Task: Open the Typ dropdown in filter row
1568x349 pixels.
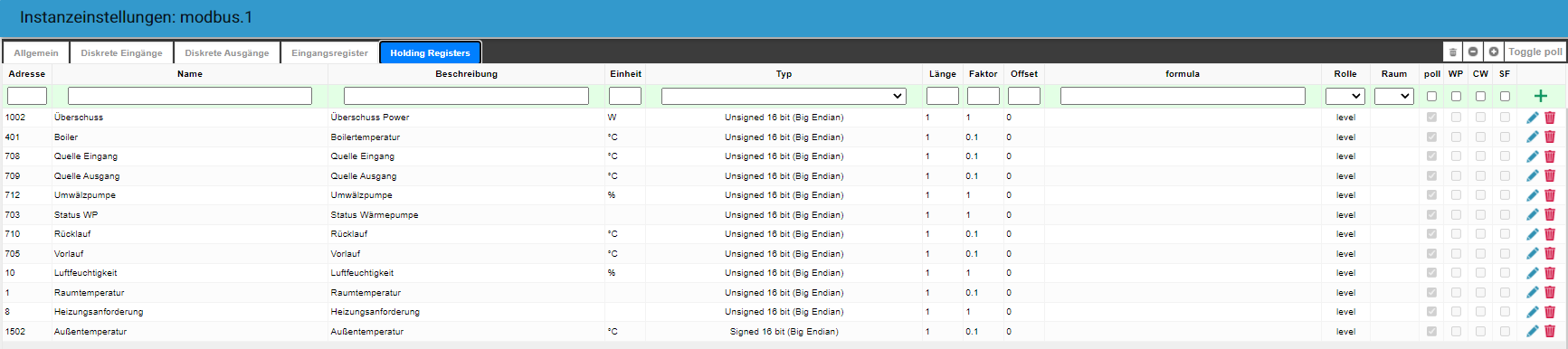Action: [784, 96]
